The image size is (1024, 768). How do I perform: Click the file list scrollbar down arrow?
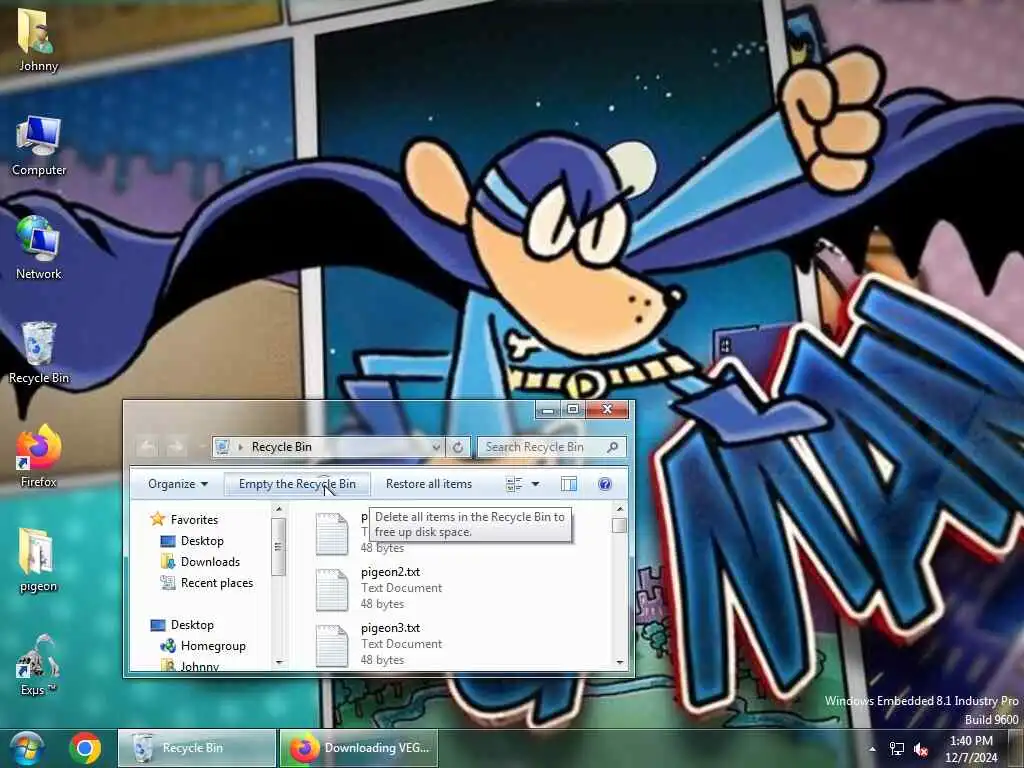point(620,662)
